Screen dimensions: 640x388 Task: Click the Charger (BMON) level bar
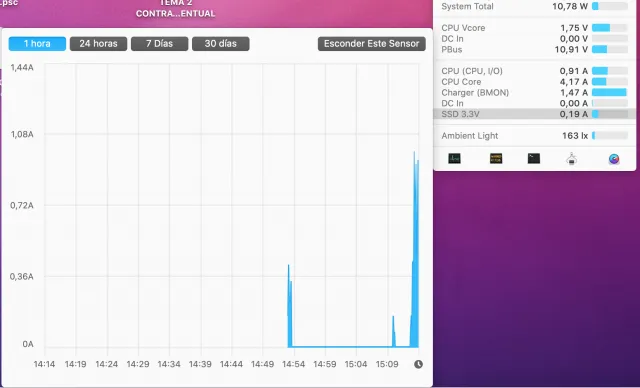point(609,92)
